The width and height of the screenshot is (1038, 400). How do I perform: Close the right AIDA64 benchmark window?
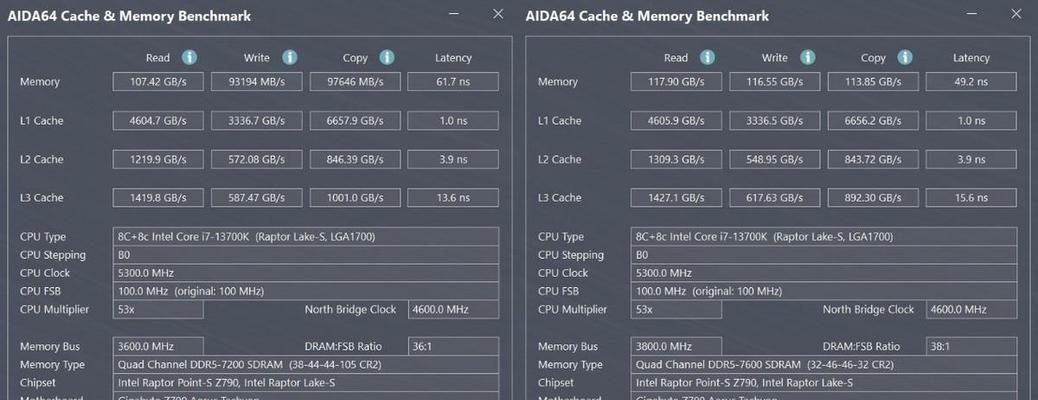coord(1016,13)
